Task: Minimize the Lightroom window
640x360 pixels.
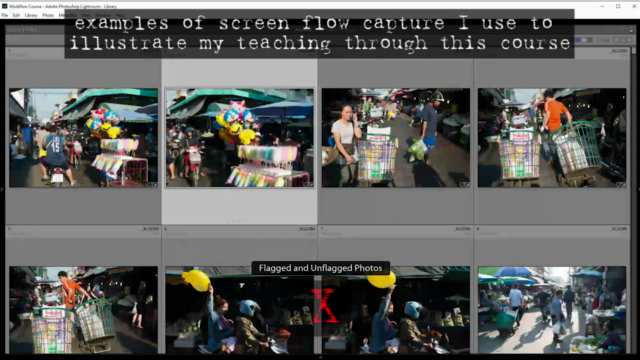Action: point(602,6)
